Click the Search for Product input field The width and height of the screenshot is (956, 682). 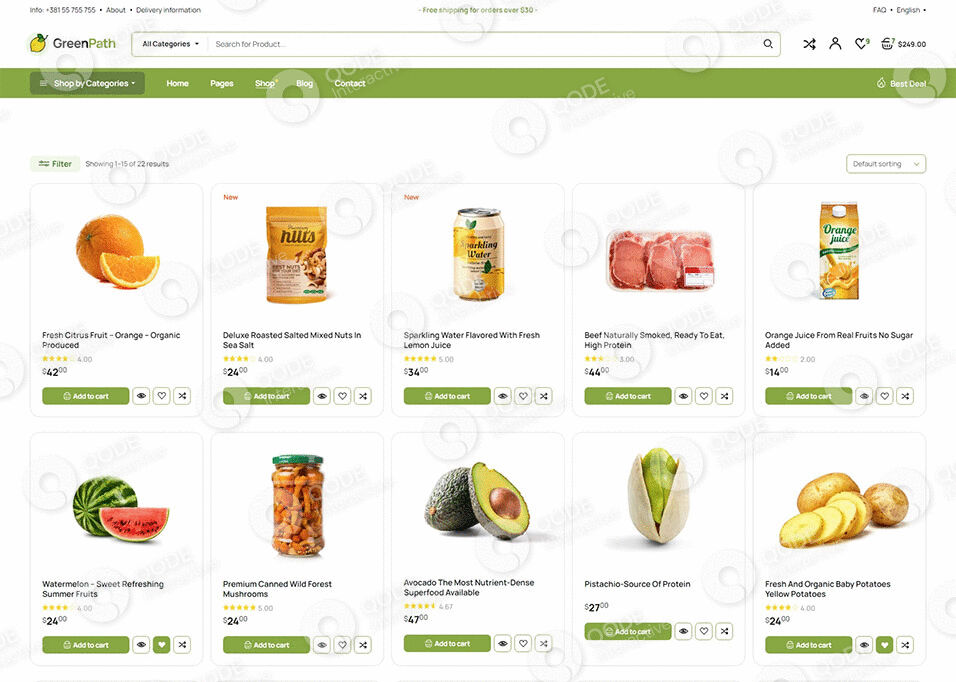(x=485, y=44)
